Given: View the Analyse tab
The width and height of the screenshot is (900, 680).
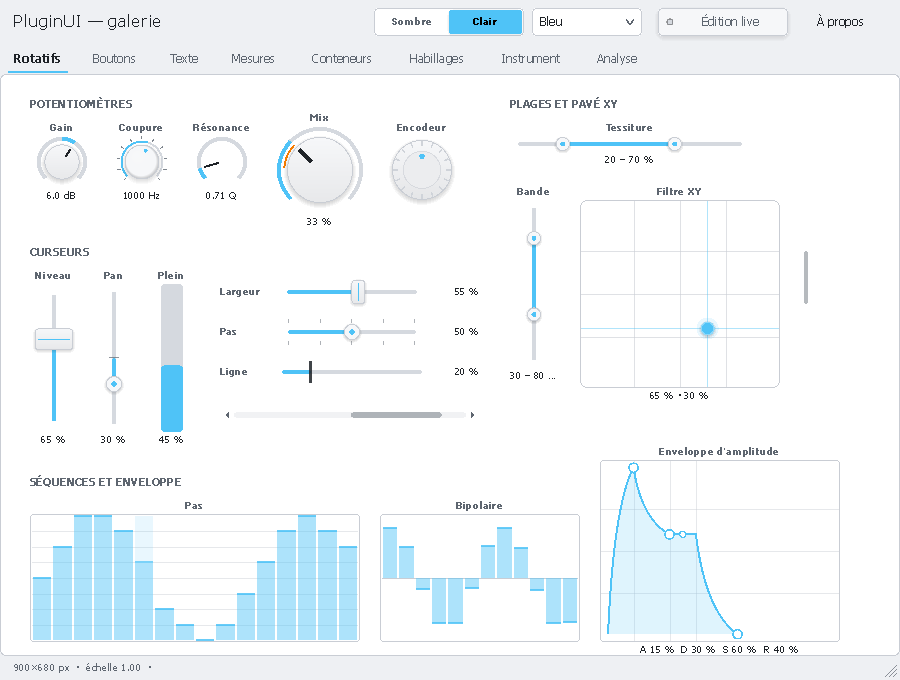Looking at the screenshot, I should coord(617,59).
